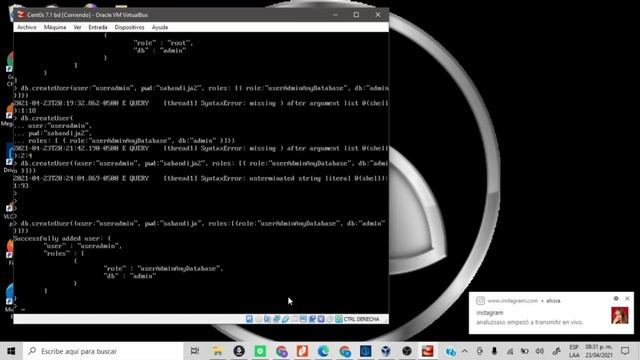Click the ESP LAA language indicator
The width and height of the screenshot is (640, 360).
pos(574,351)
